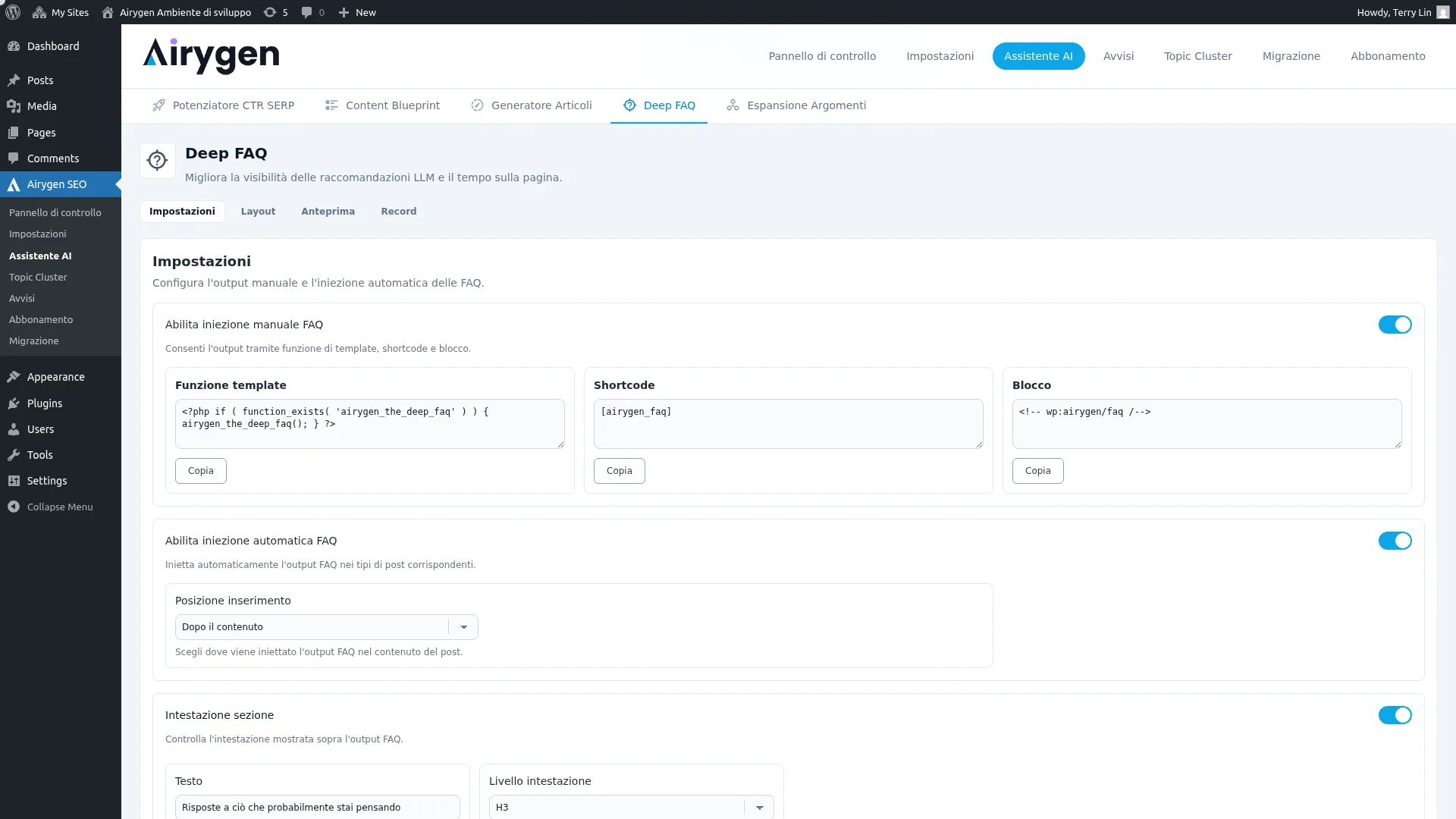Switch to the Anteprima sub-tab

tap(328, 212)
